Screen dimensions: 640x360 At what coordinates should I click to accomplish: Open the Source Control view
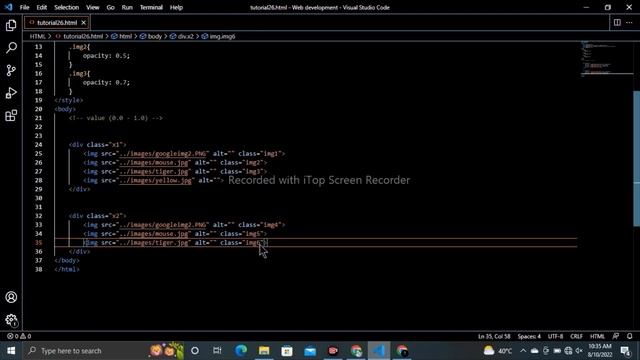coord(11,70)
